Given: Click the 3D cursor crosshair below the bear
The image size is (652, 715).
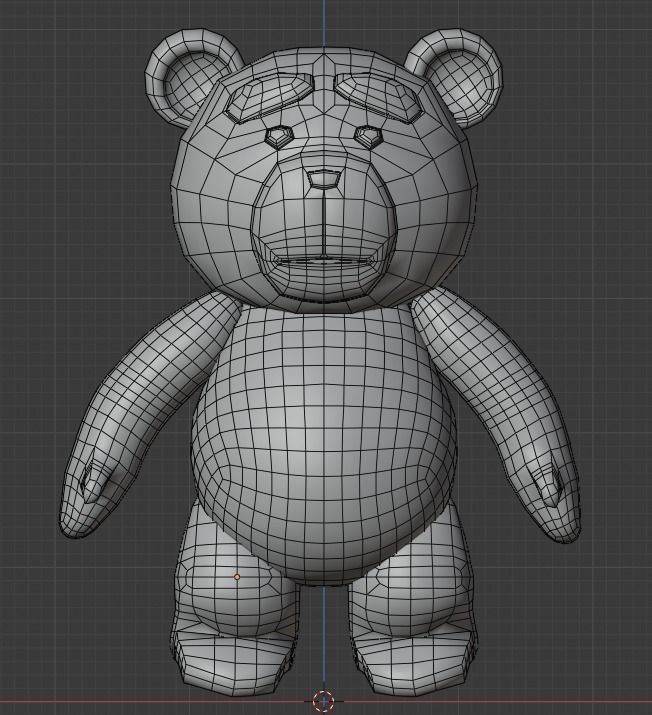Looking at the screenshot, I should pos(323,700).
